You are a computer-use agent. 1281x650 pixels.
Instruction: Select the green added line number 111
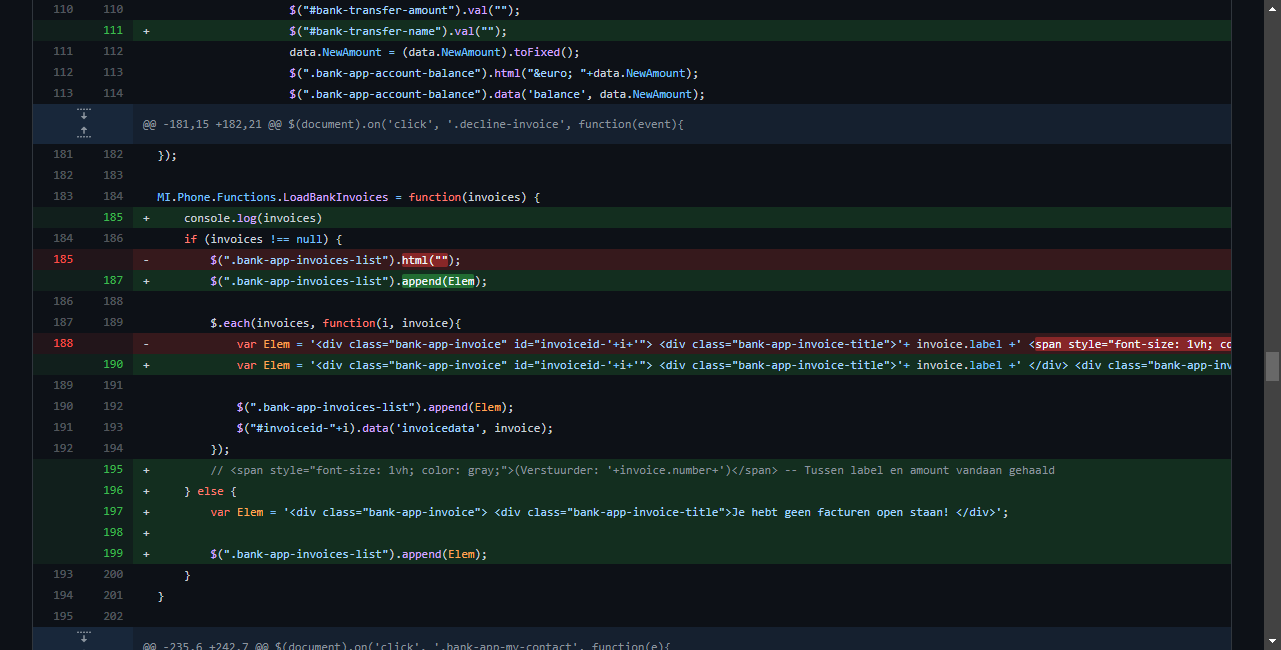[112, 31]
